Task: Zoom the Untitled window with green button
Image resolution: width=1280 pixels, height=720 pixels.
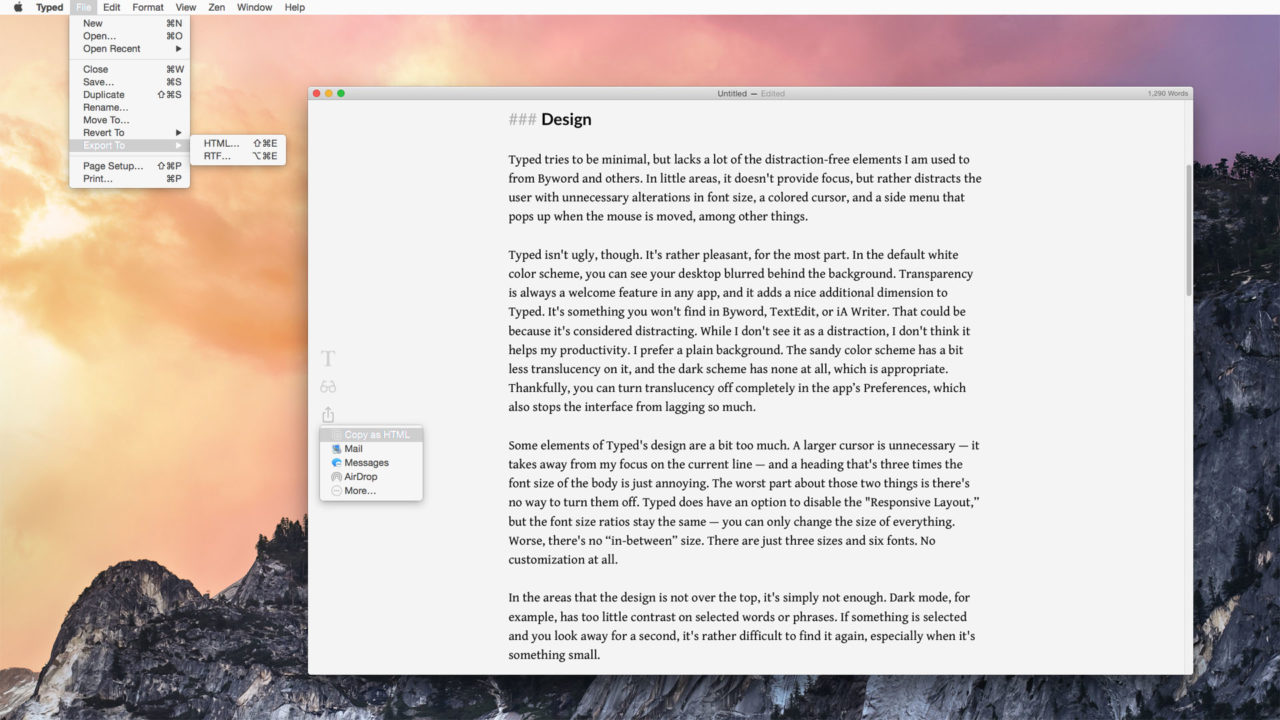Action: tap(341, 93)
